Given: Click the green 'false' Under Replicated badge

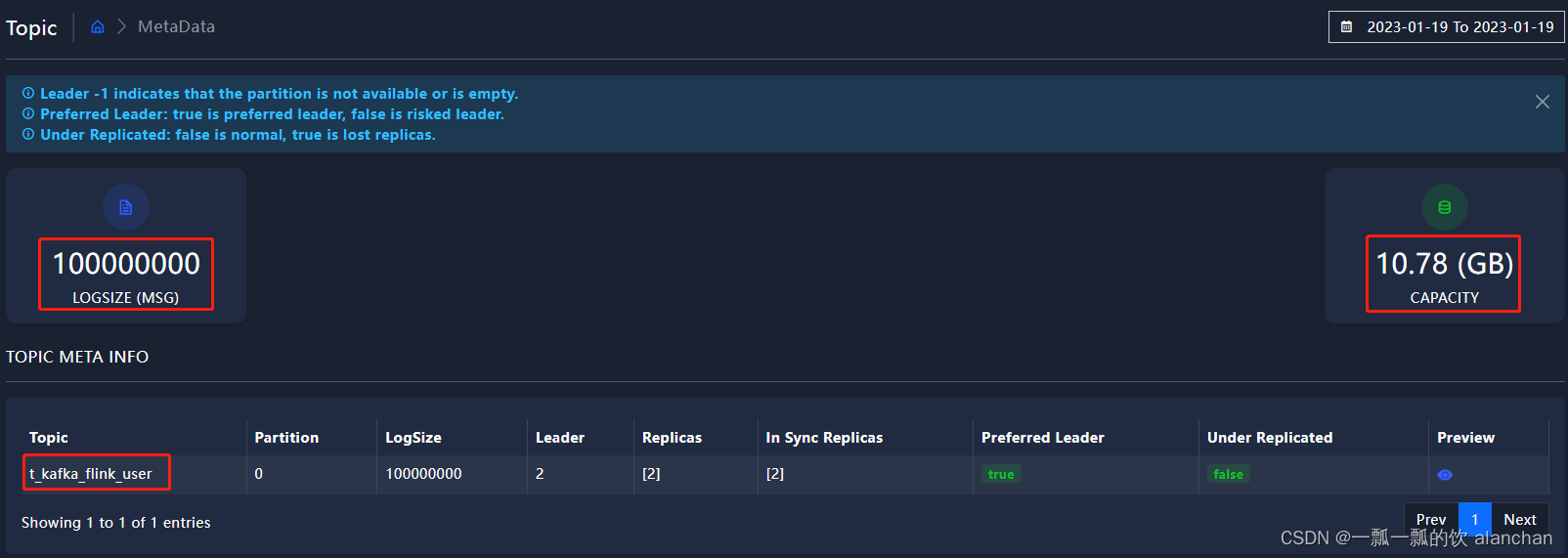Looking at the screenshot, I should (x=1229, y=474).
